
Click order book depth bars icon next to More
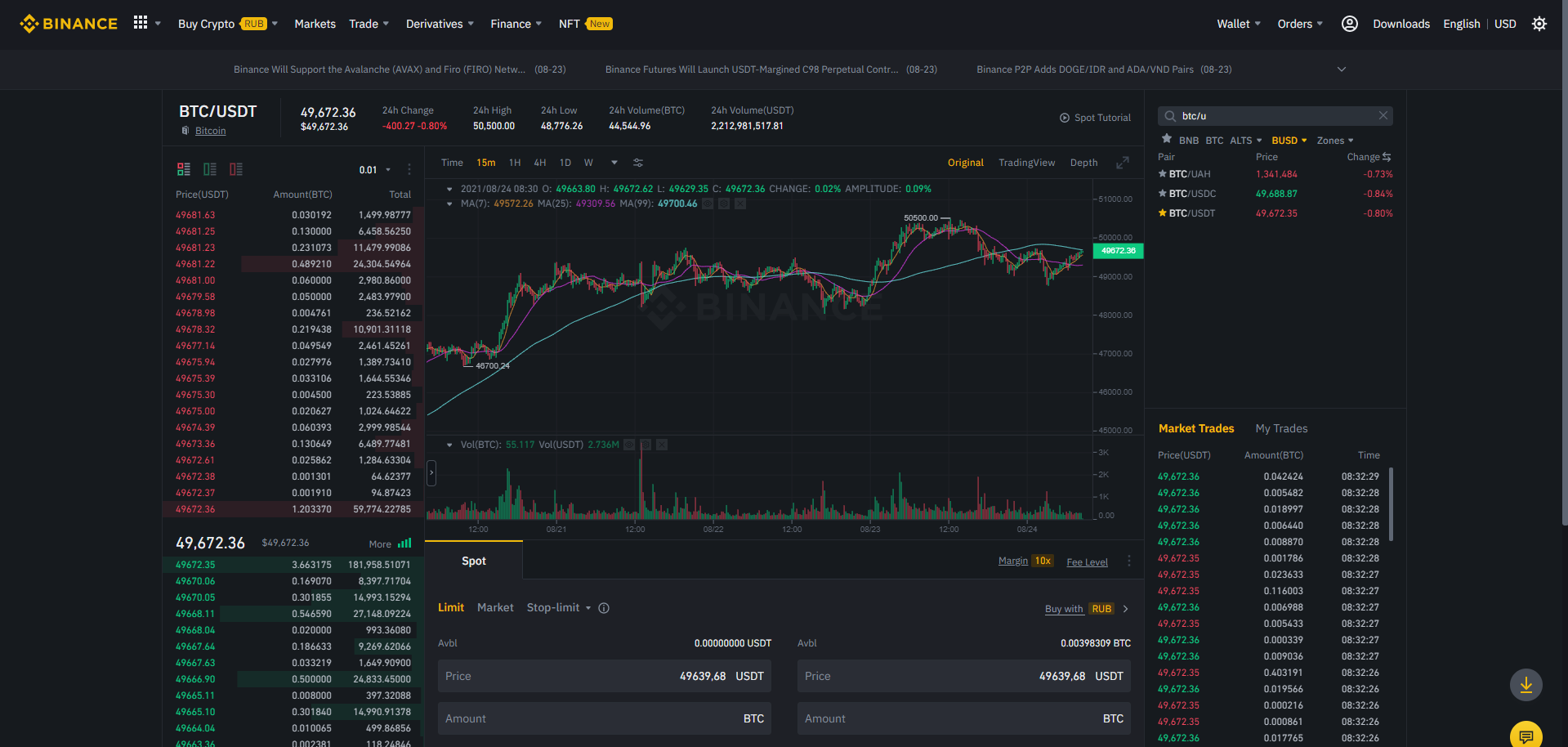click(404, 543)
